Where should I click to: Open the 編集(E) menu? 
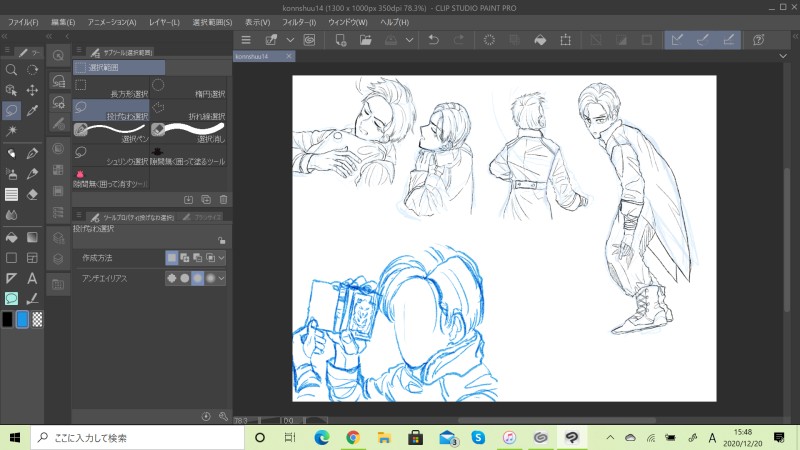[x=63, y=22]
